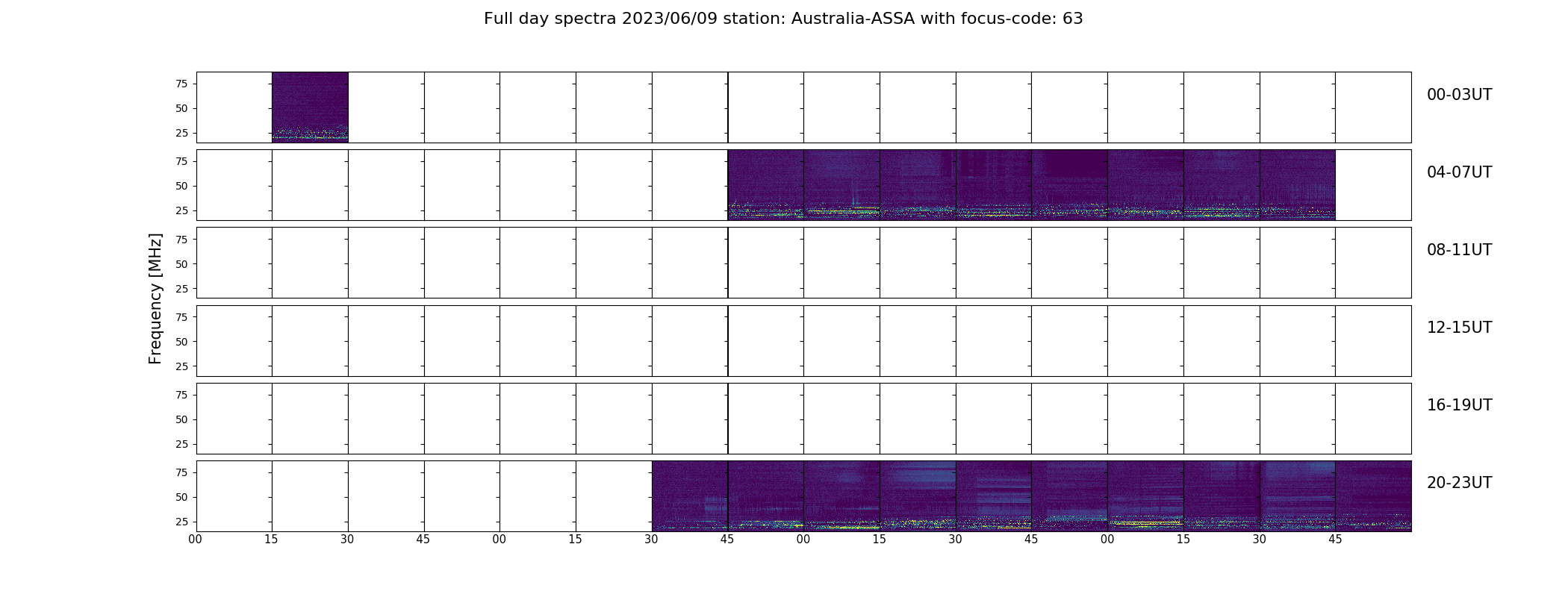Select the 50 tick label of the 04-07UT row
The width and height of the screenshot is (1568, 597).
(181, 186)
